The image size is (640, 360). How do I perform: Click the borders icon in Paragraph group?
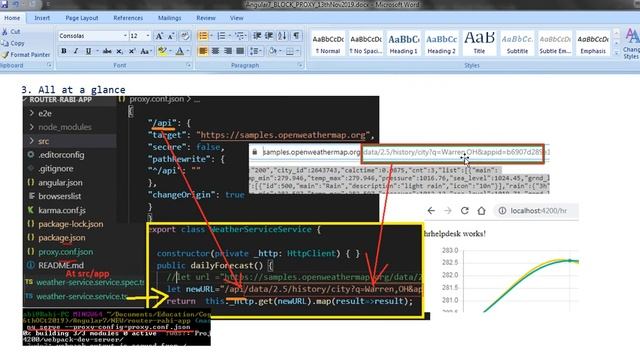[290, 51]
